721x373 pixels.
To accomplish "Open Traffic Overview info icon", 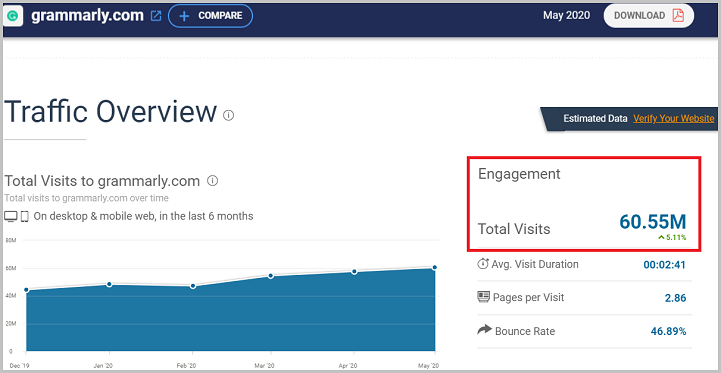I will pyautogui.click(x=229, y=115).
